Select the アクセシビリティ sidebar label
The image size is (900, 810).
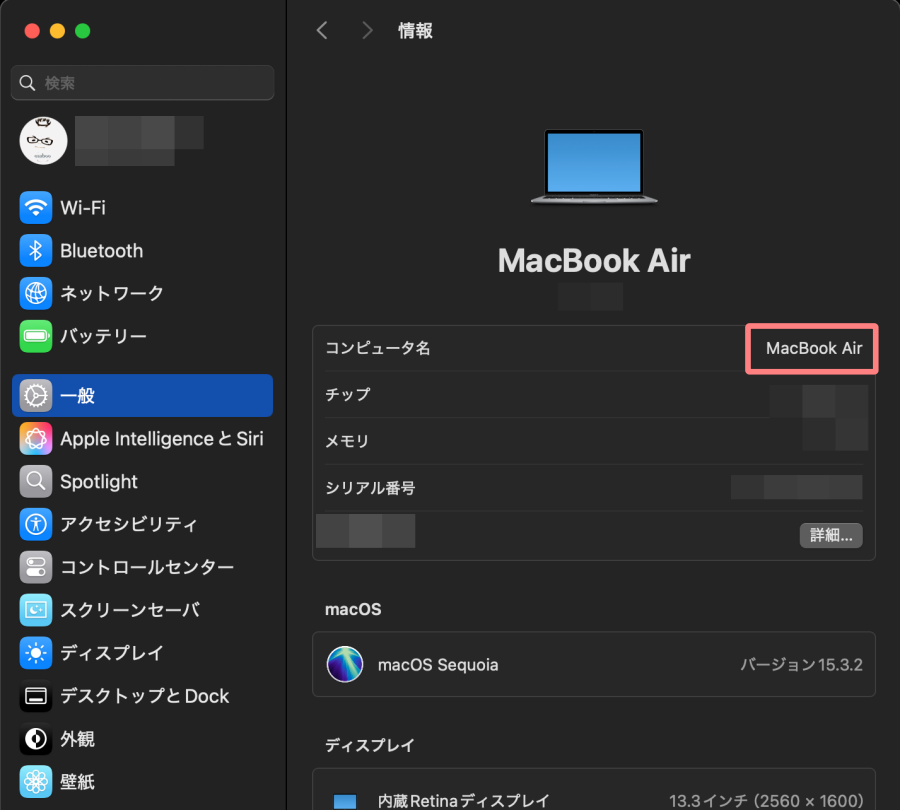coord(129,524)
